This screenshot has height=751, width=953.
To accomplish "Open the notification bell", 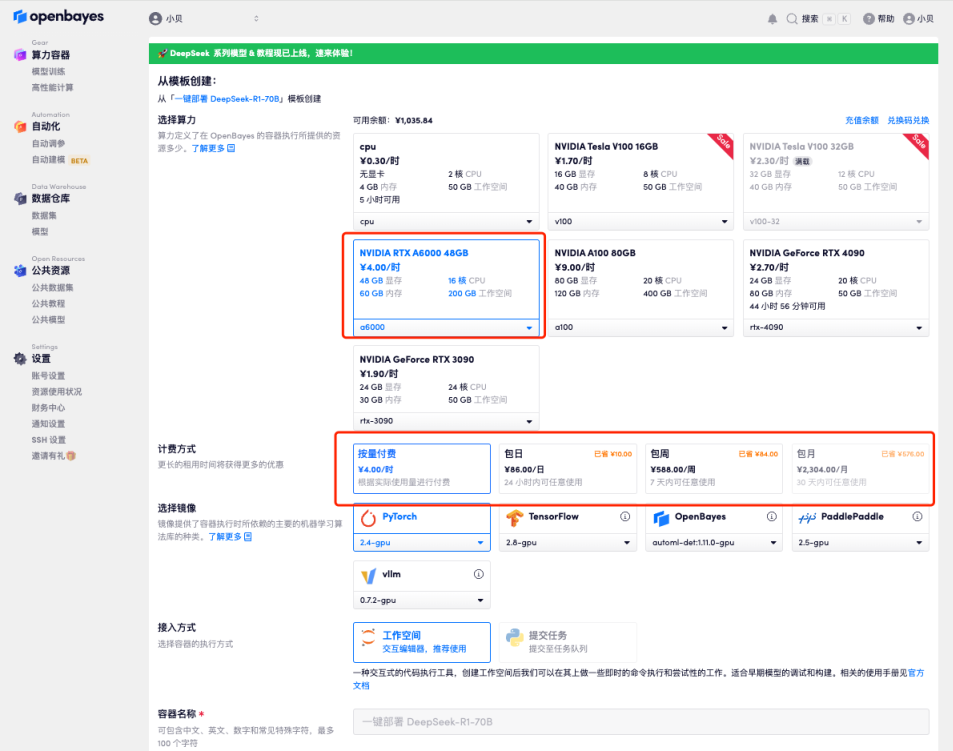I will (772, 19).
